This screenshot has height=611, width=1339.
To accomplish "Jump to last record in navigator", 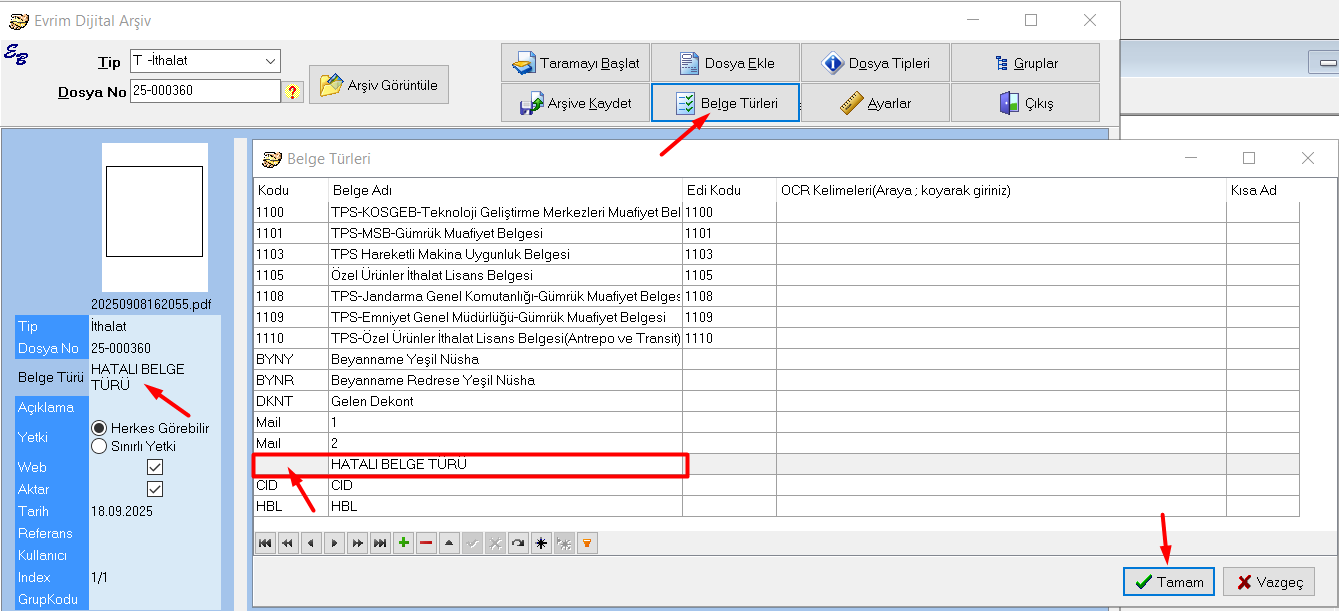I will (x=380, y=543).
